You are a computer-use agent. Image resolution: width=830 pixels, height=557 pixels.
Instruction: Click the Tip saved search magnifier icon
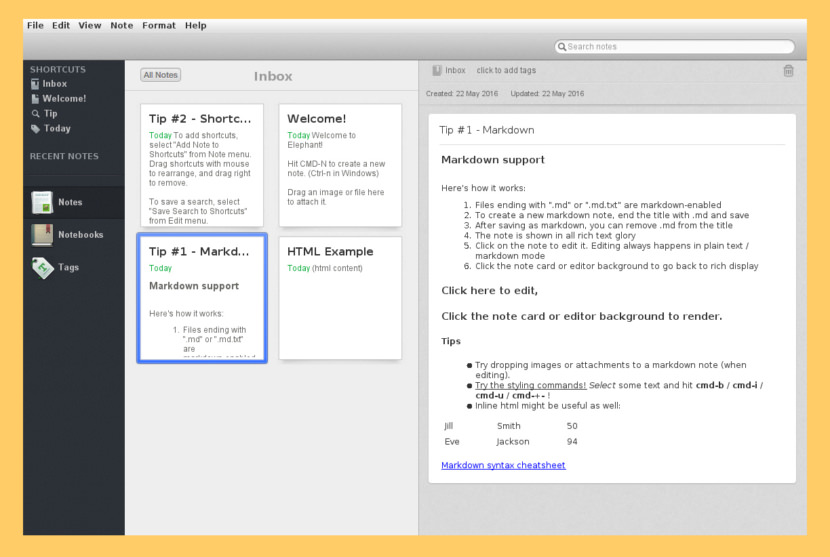click(35, 114)
